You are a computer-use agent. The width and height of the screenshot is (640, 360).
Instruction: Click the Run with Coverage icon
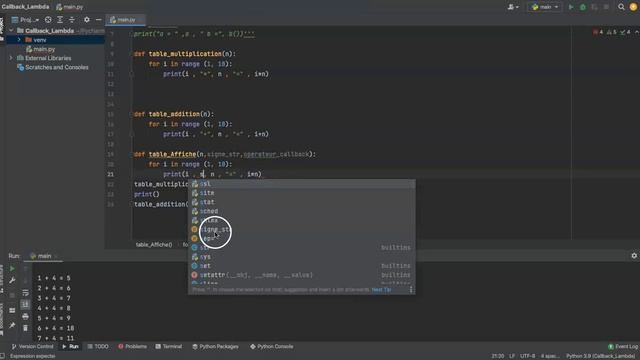click(594, 7)
